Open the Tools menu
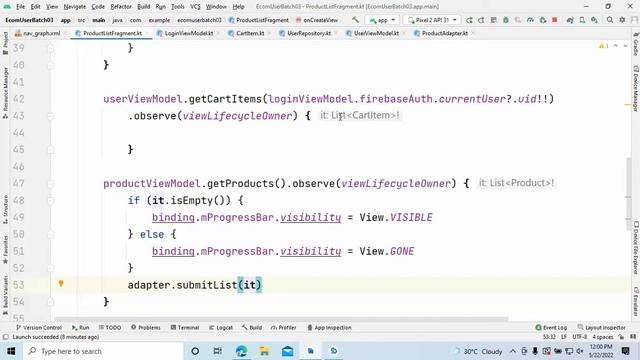 point(178,7)
